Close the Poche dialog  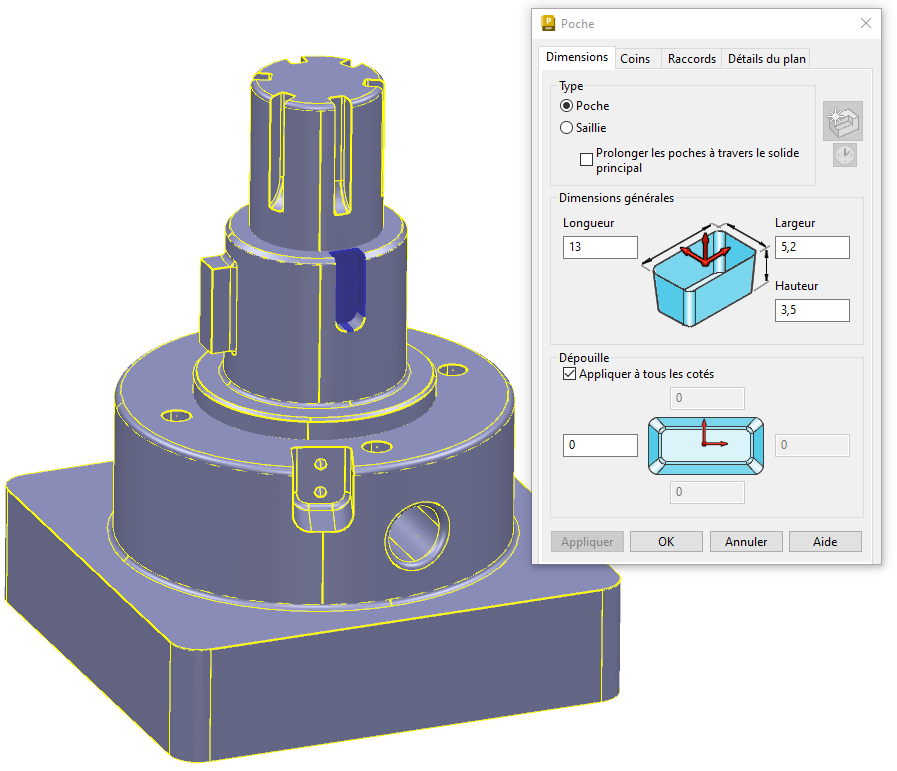pyautogui.click(x=866, y=23)
